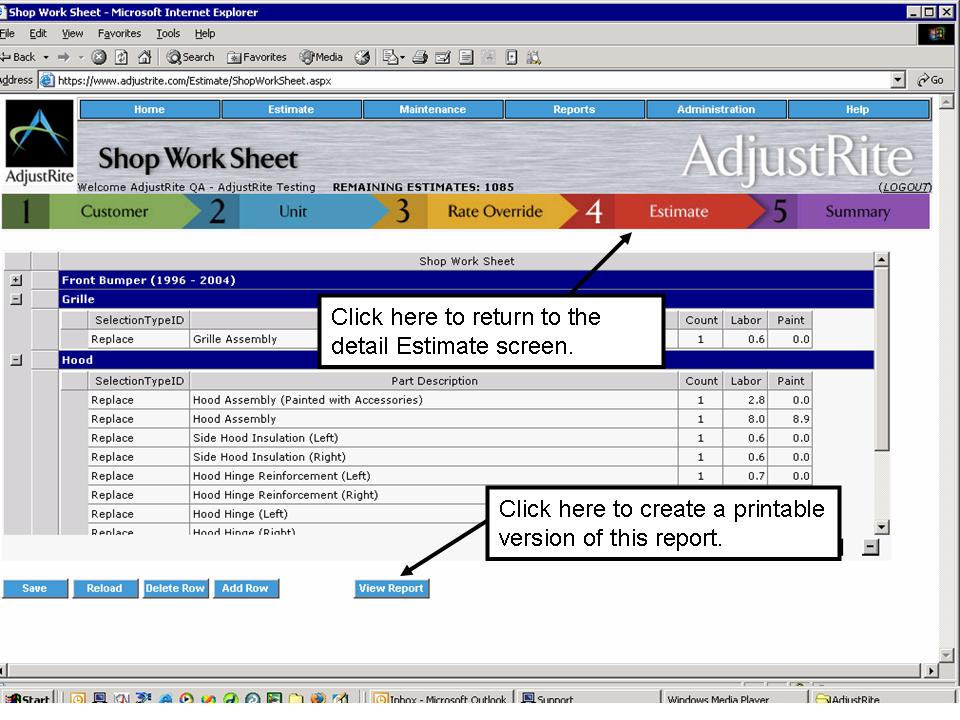Click the LOGOUT link
This screenshot has width=960, height=720.
(x=905, y=187)
